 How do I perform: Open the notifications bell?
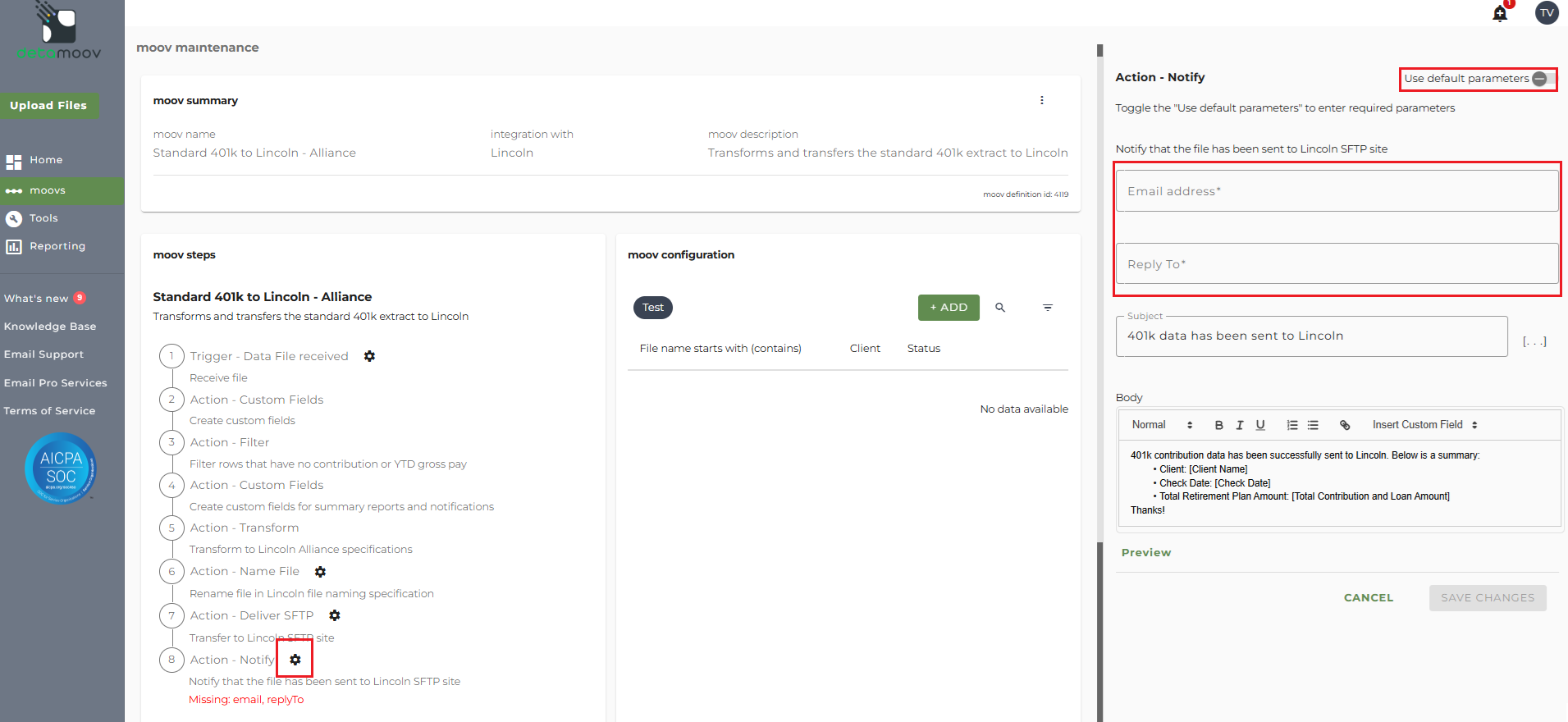tap(1500, 13)
